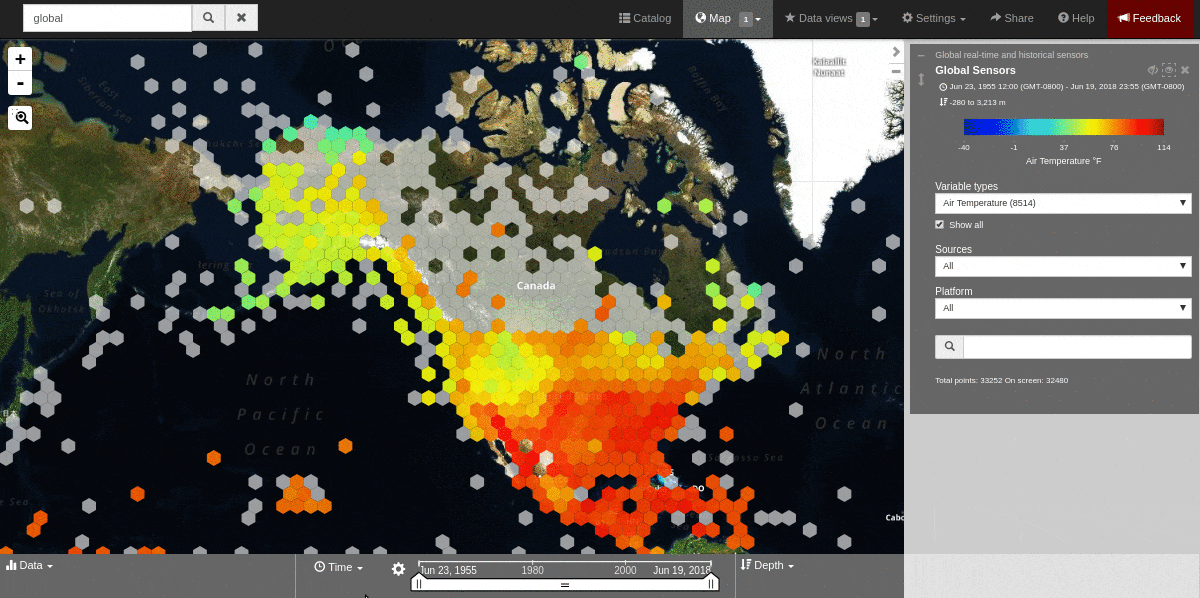The width and height of the screenshot is (1200, 598).
Task: Toggle Global Sensors layer visibility eye icon
Action: pos(1152,70)
